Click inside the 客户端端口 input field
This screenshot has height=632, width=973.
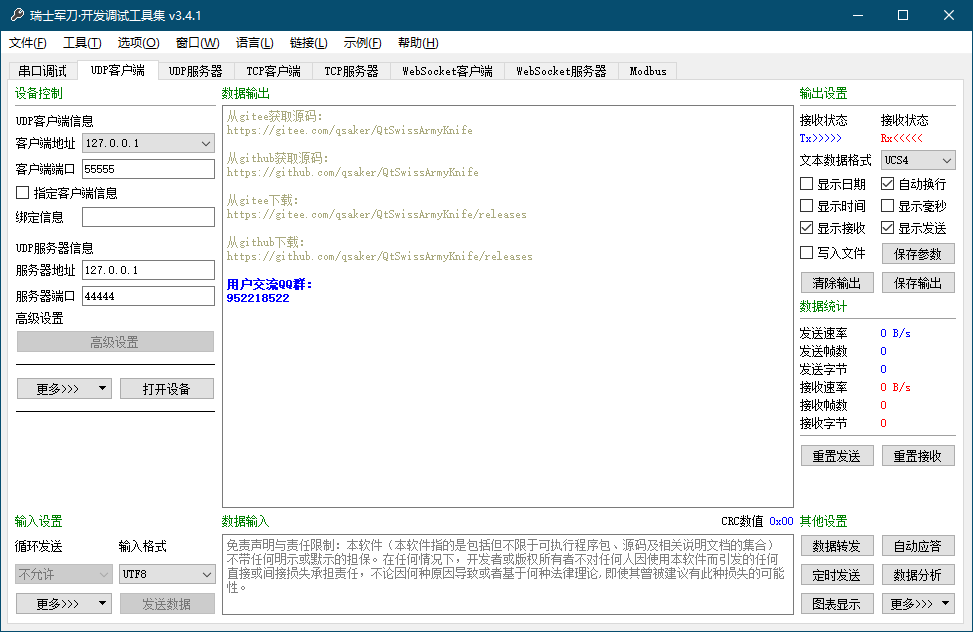point(148,168)
